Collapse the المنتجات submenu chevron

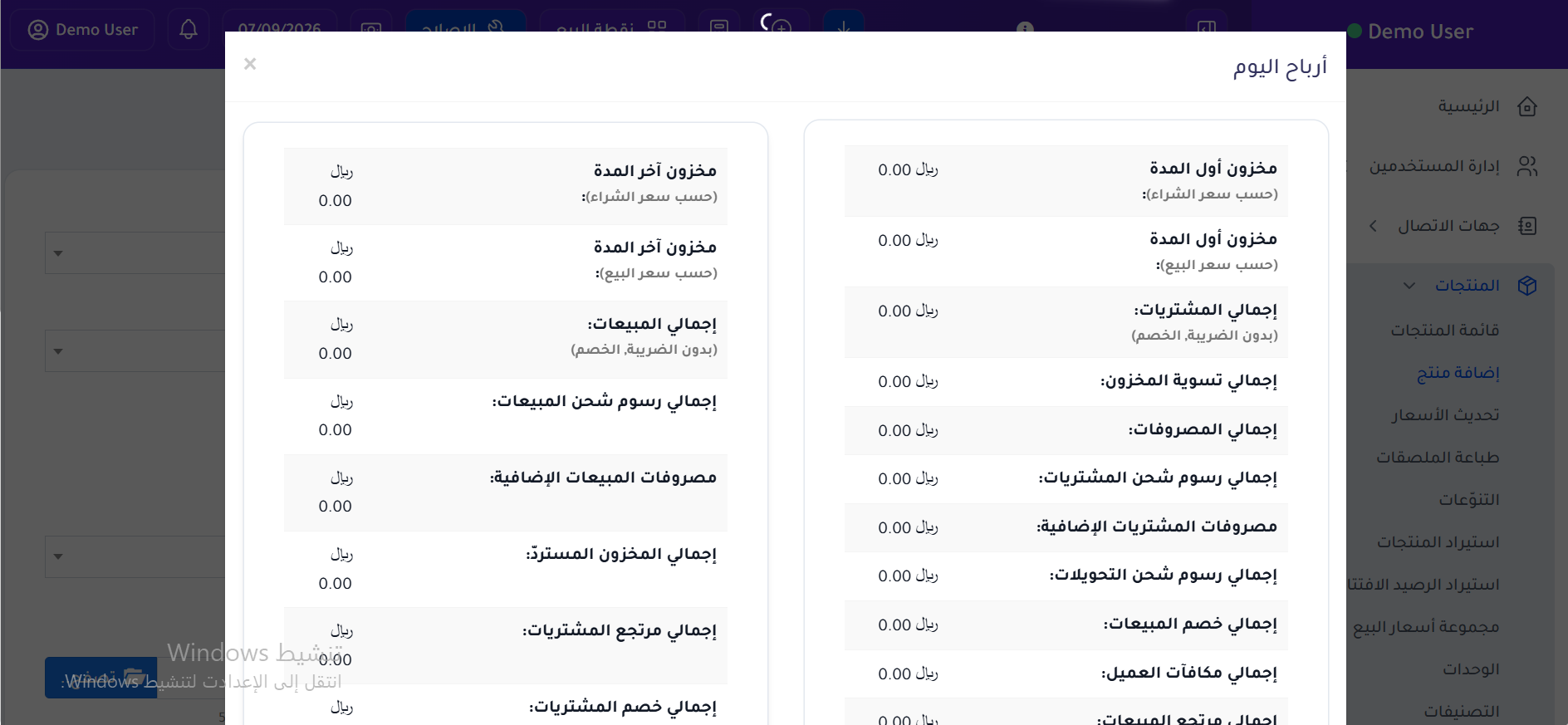coord(1409,286)
